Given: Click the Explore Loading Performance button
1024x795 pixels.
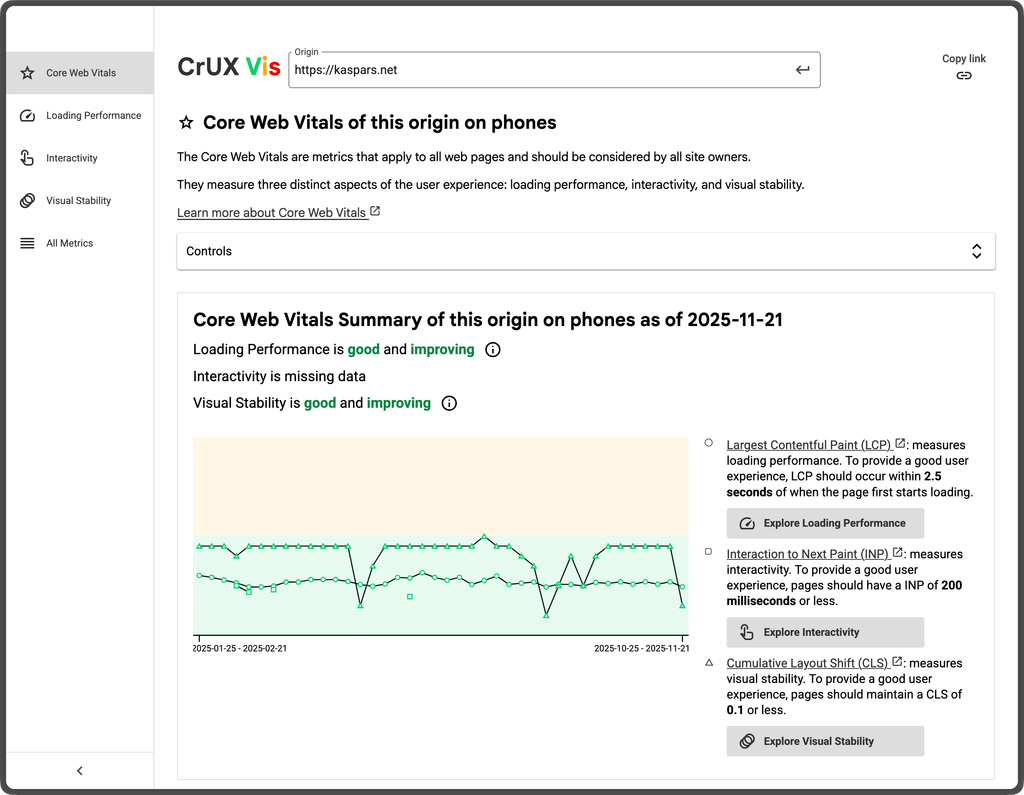Looking at the screenshot, I should [825, 523].
